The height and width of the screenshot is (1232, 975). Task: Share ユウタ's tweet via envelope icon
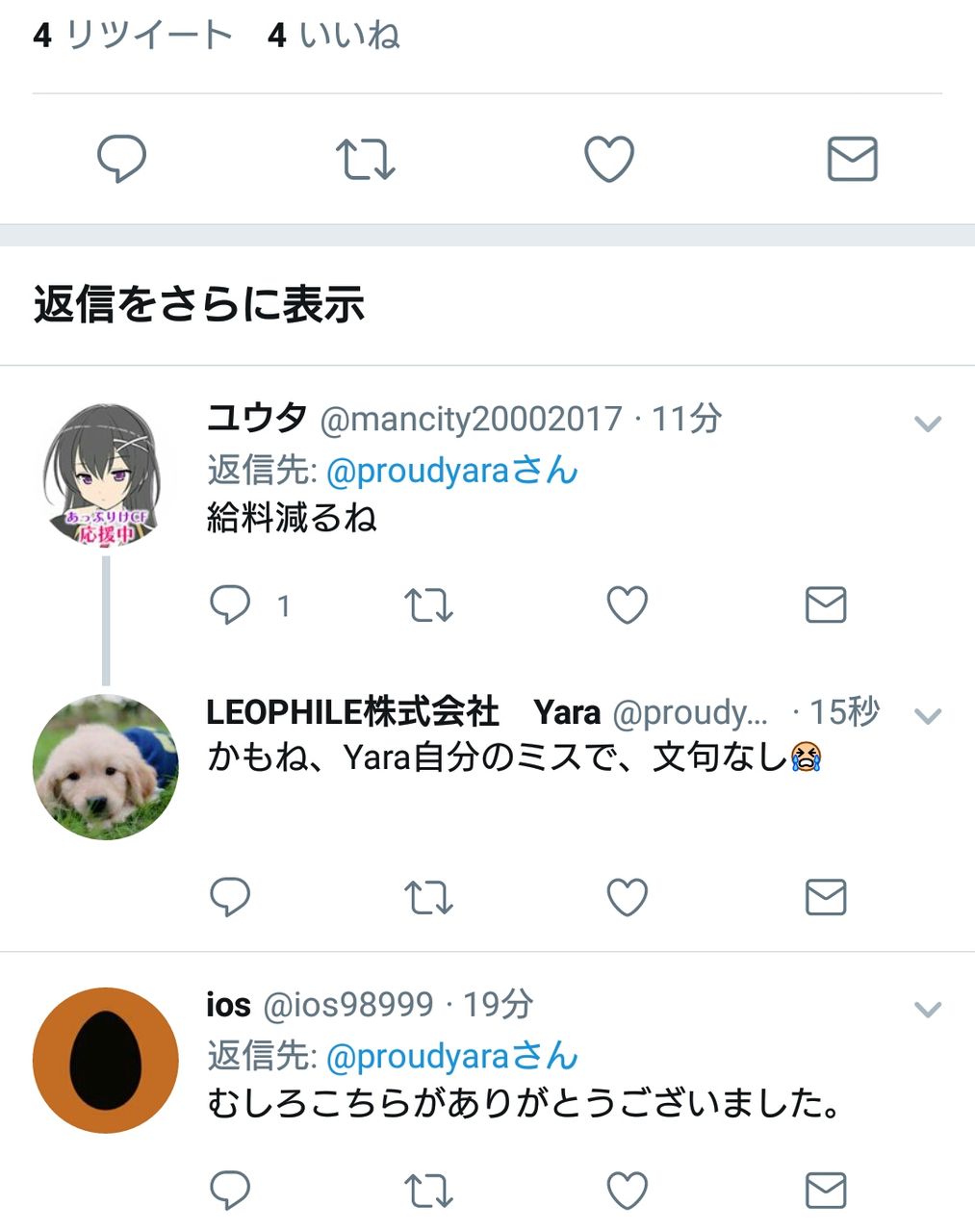coord(826,605)
